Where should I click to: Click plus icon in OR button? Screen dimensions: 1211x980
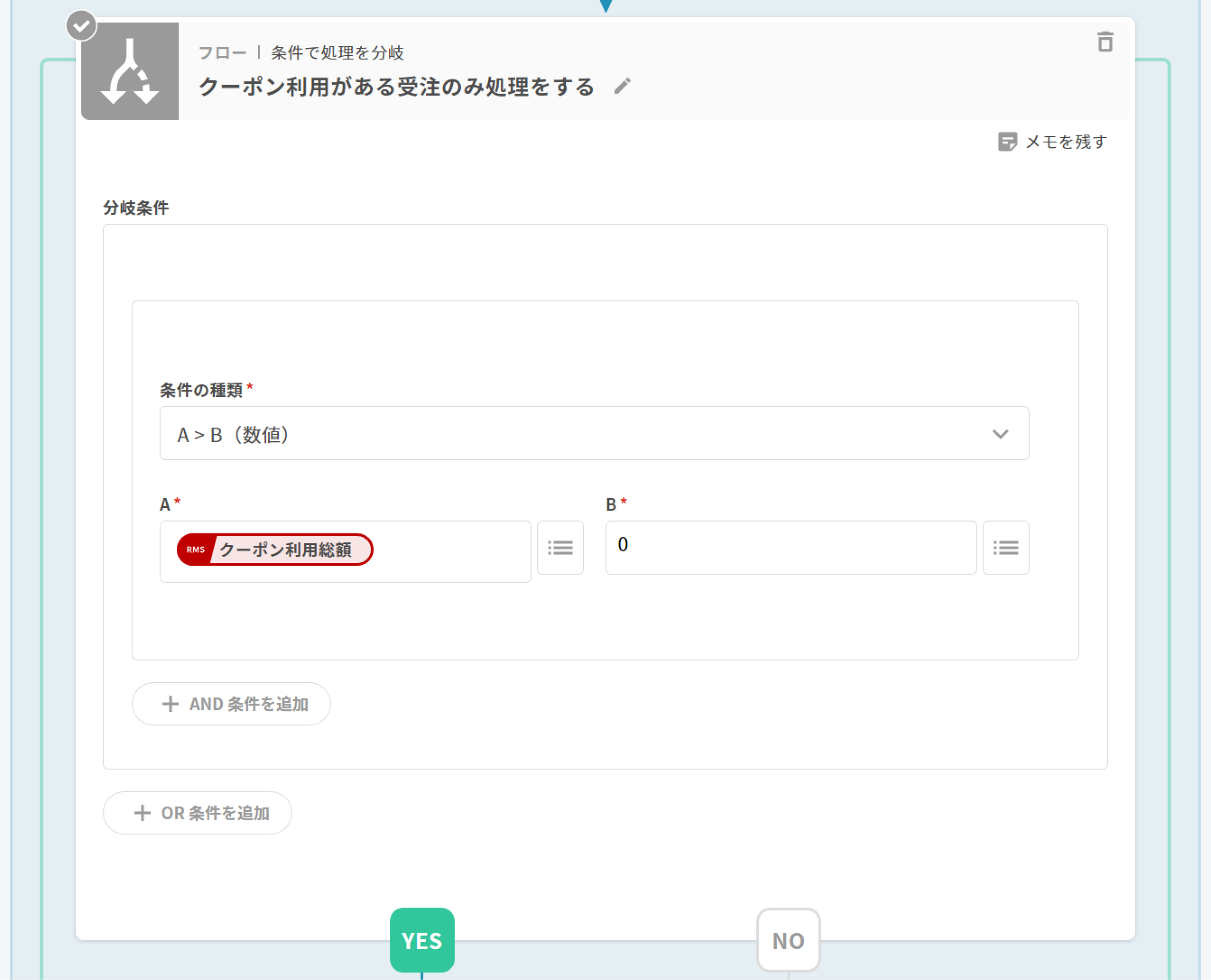coord(142,813)
